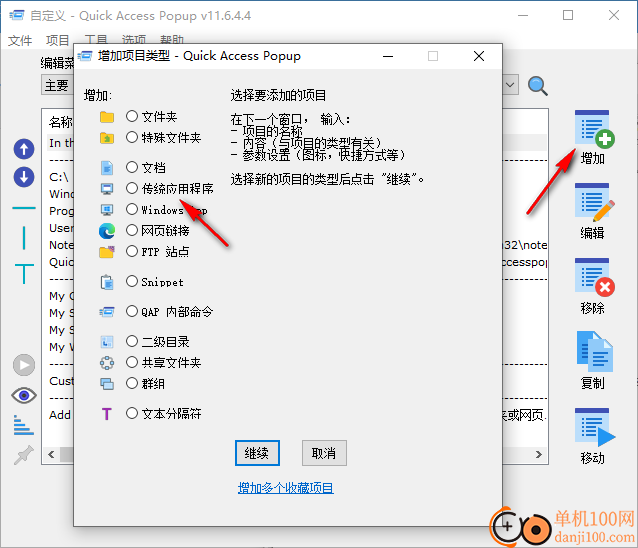Select the 共享文件夹 radio button
The height and width of the screenshot is (548, 638).
(x=131, y=362)
